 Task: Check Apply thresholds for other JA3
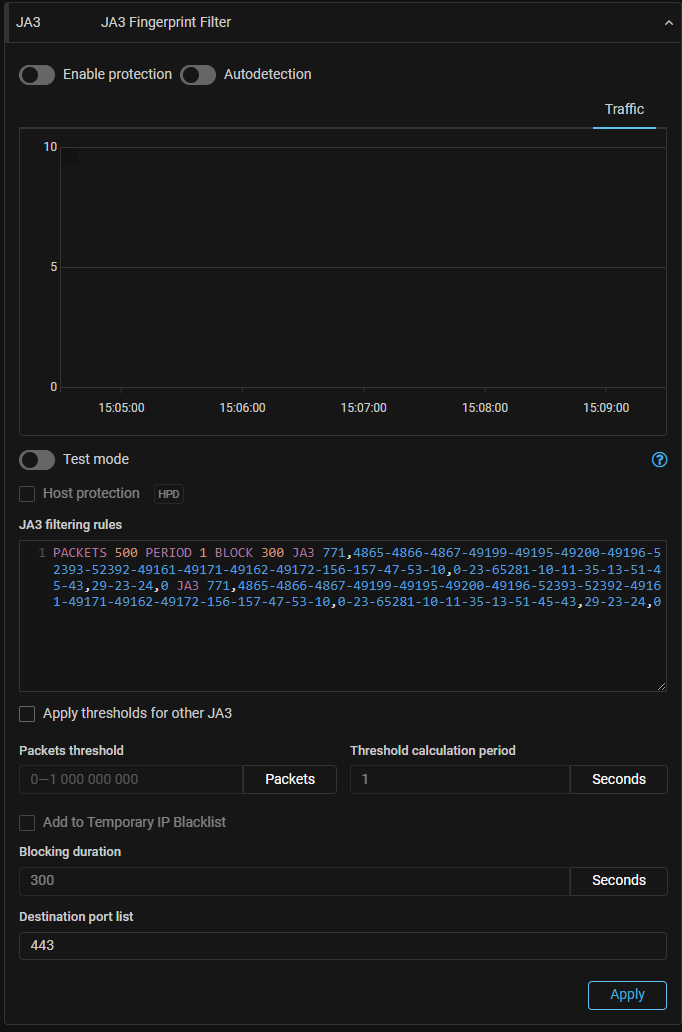click(28, 714)
